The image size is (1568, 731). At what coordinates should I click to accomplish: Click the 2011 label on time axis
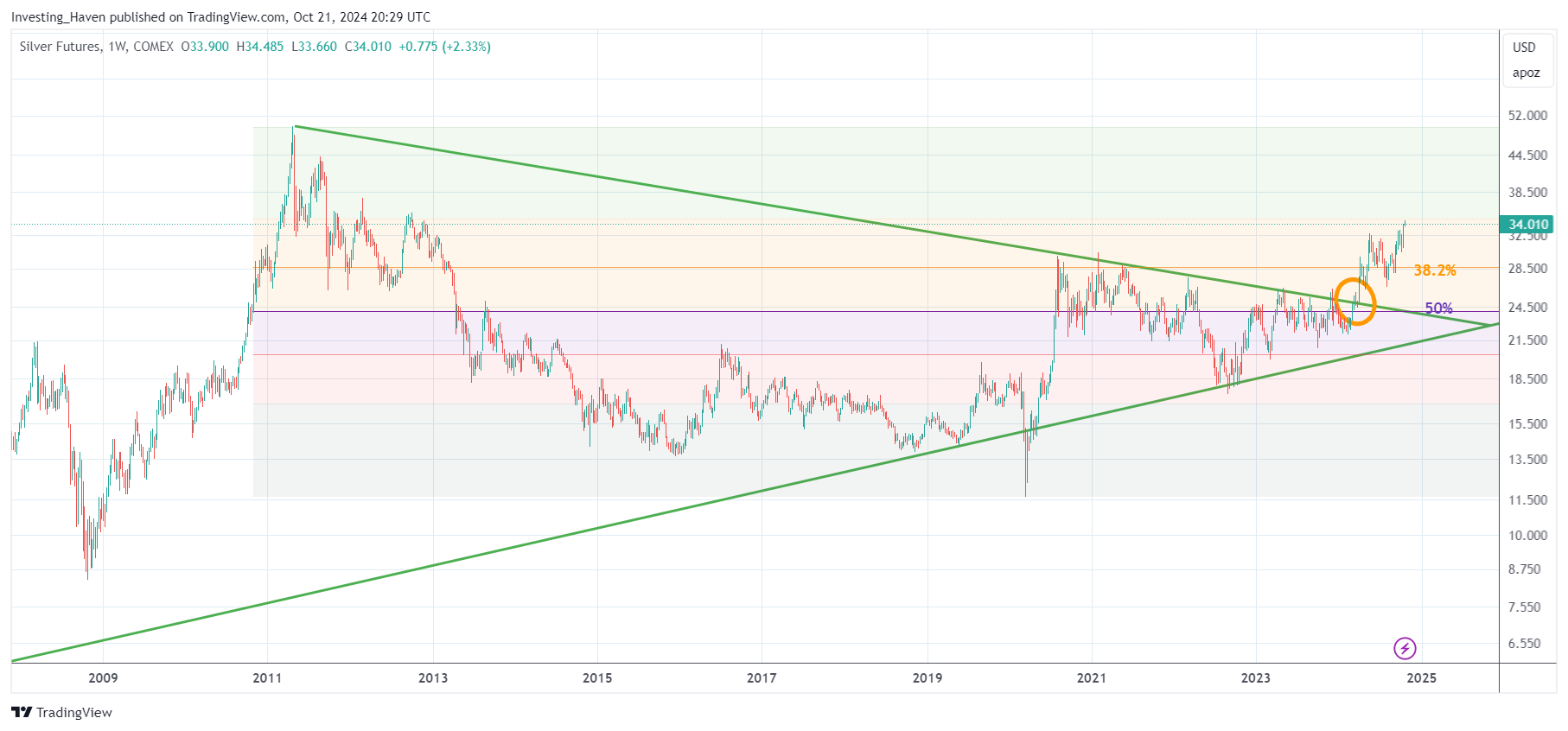click(x=267, y=677)
